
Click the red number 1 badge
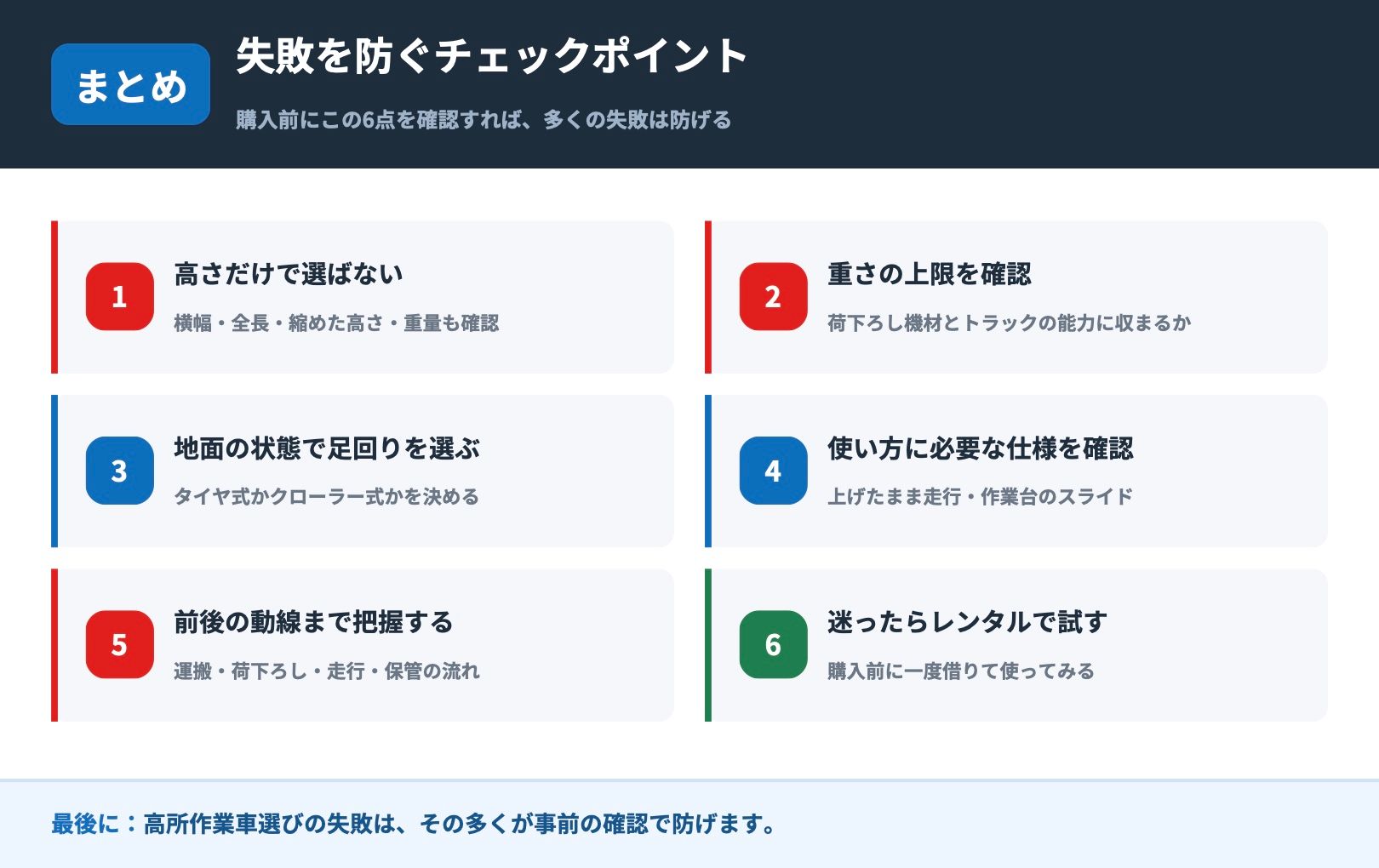click(120, 296)
